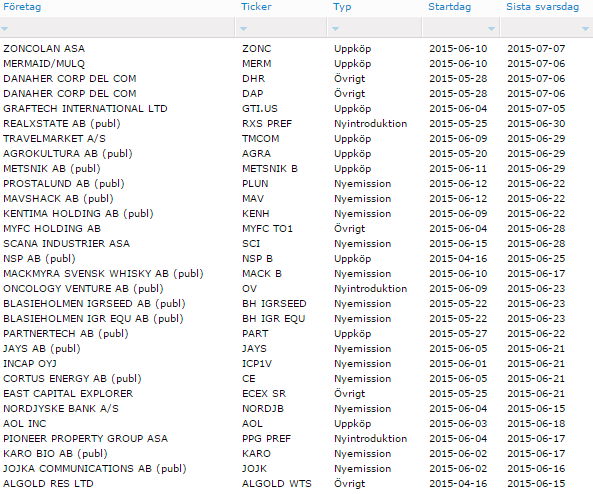This screenshot has height=494, width=593.
Task: Click the BH IGRSEED ticker
Action: click(x=274, y=304)
